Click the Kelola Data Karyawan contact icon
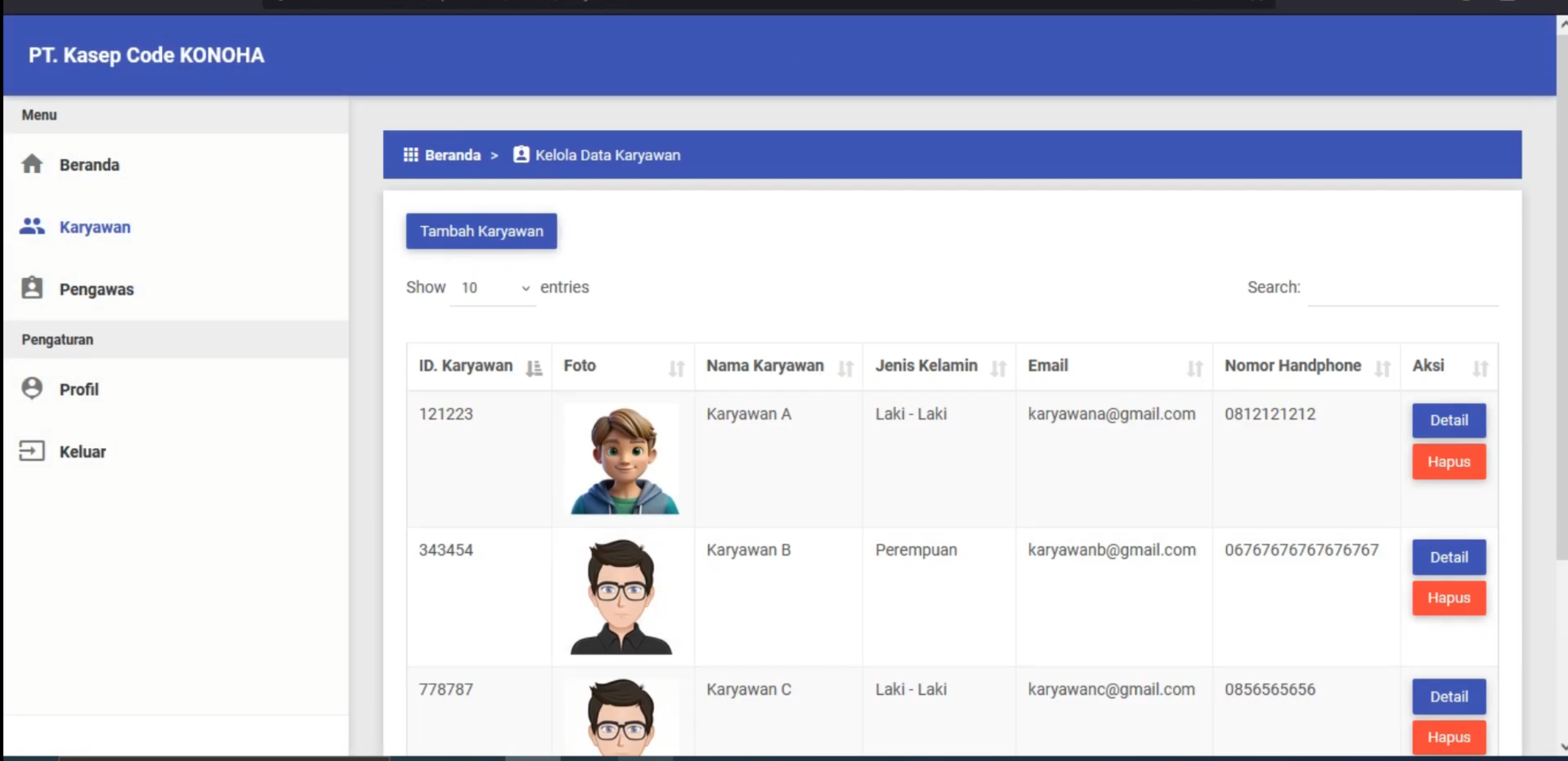Image resolution: width=1568 pixels, height=761 pixels. click(x=521, y=154)
